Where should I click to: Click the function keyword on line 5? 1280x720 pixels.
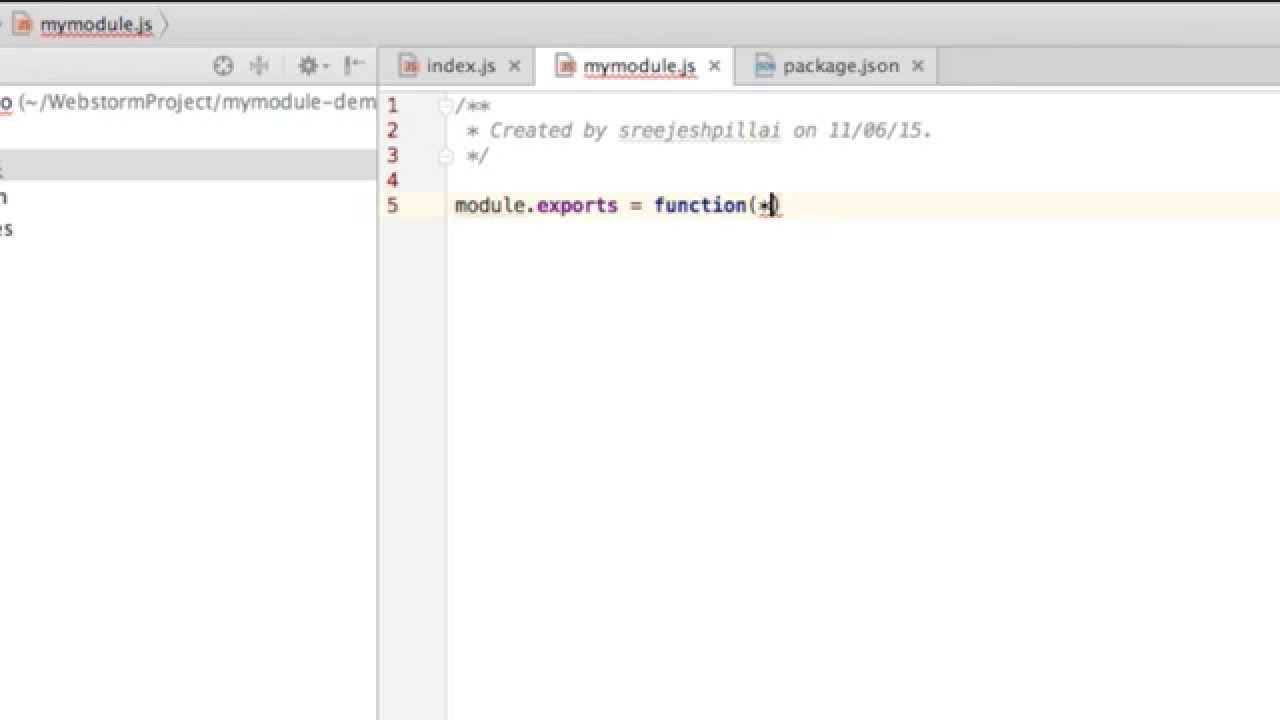tap(699, 205)
